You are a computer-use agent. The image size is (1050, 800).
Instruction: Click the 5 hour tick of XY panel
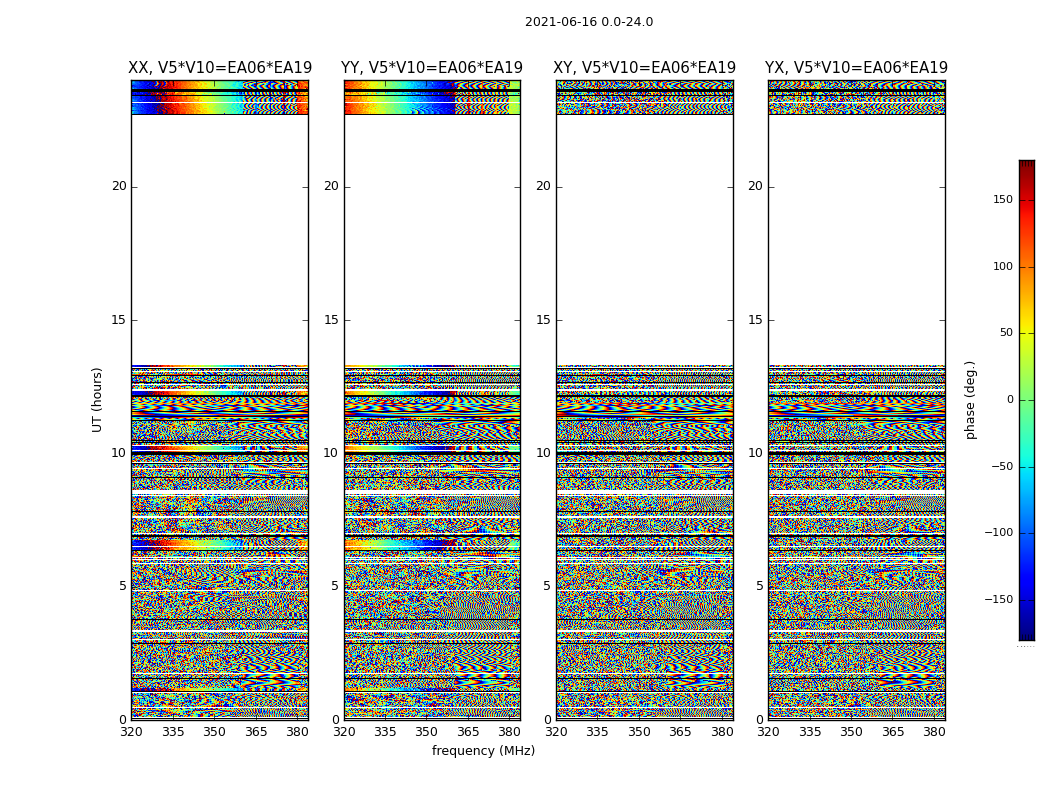(x=546, y=586)
